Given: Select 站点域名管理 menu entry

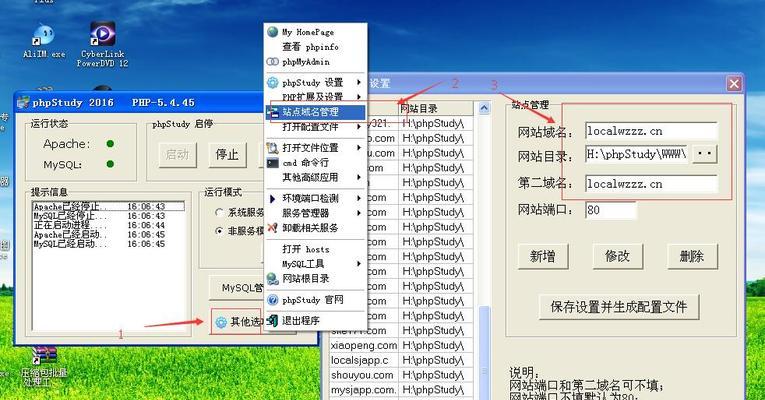Looking at the screenshot, I should point(316,112).
